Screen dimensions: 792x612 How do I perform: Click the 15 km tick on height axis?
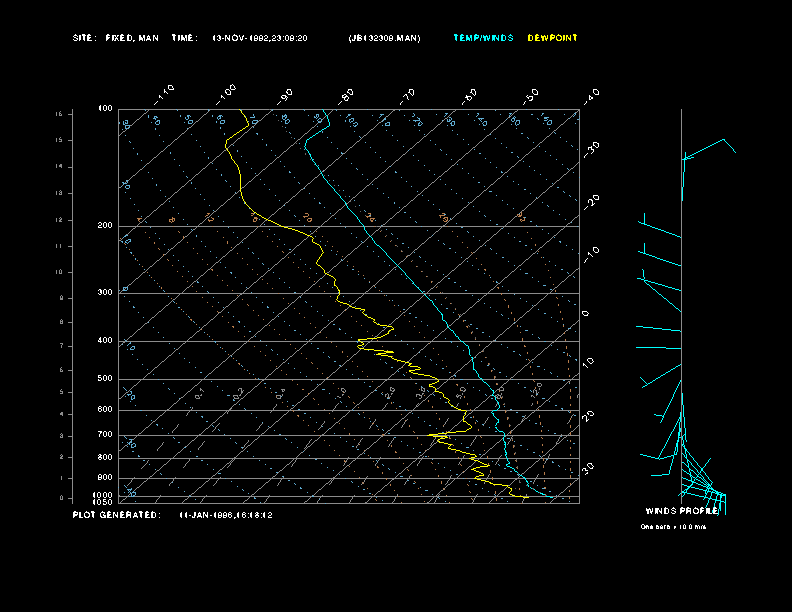(59, 140)
